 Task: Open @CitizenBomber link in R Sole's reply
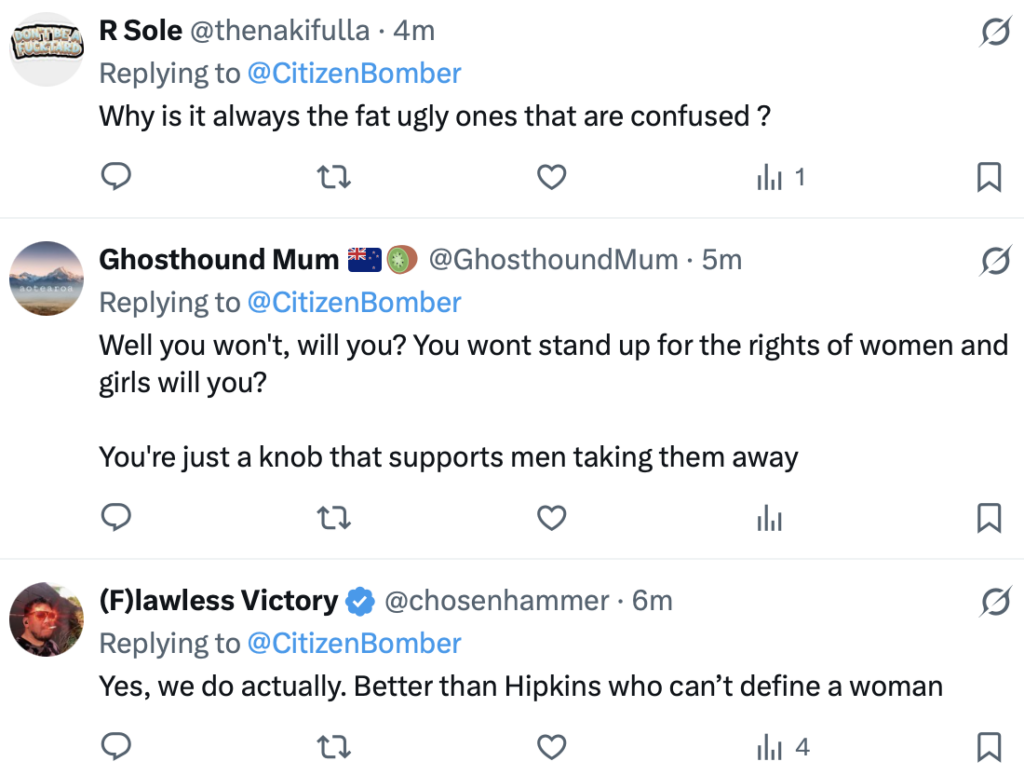coord(354,74)
